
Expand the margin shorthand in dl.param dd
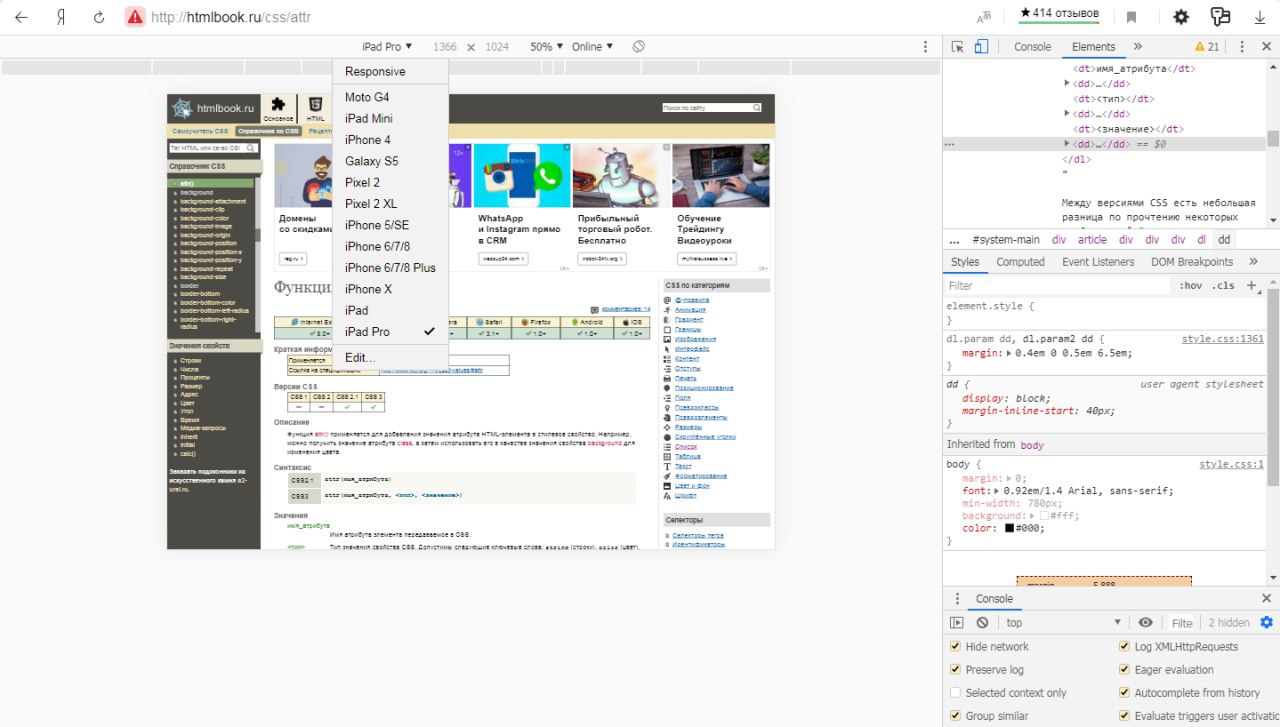point(1010,353)
